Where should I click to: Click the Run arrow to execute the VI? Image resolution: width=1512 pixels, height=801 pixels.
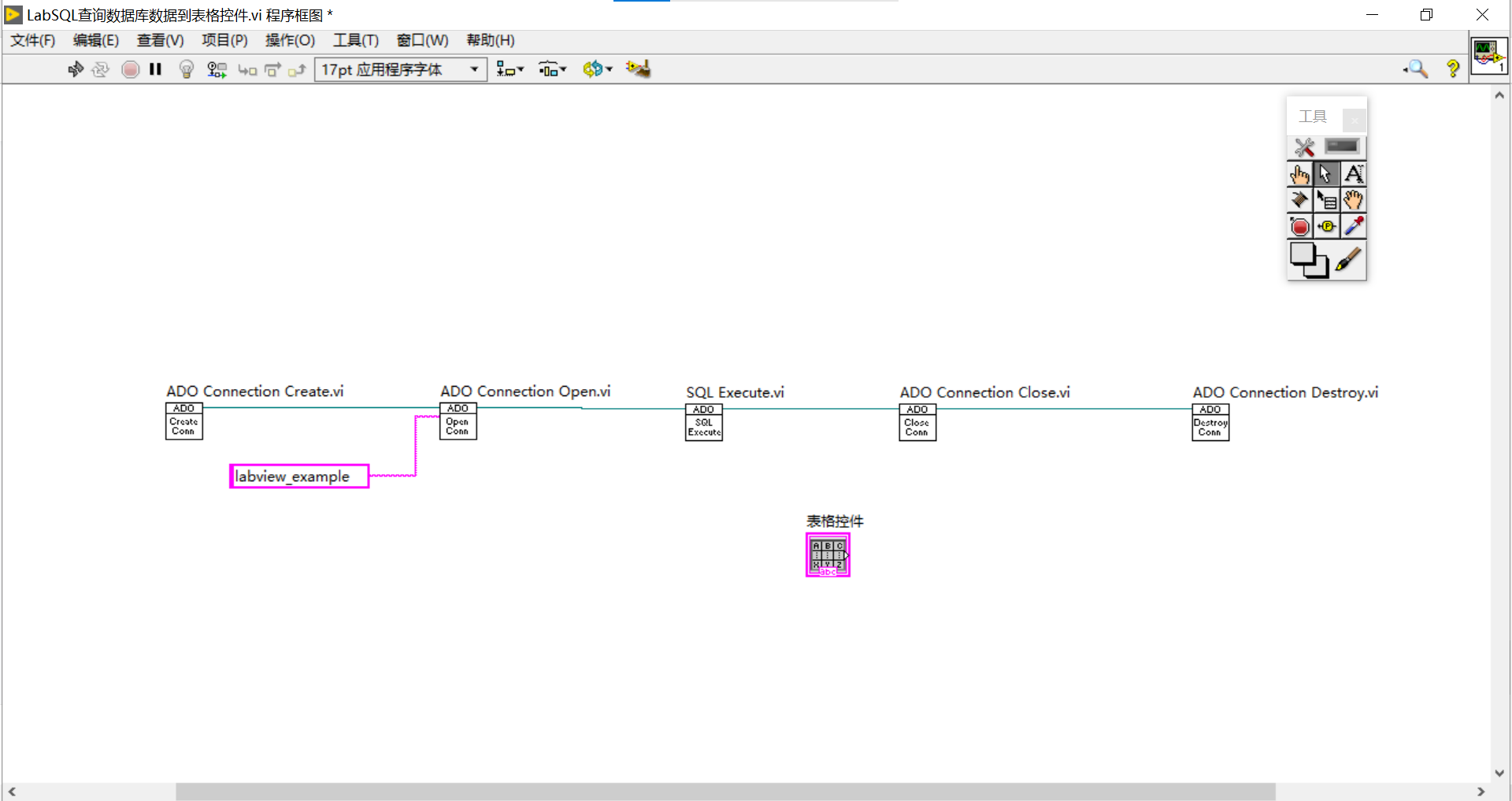75,69
